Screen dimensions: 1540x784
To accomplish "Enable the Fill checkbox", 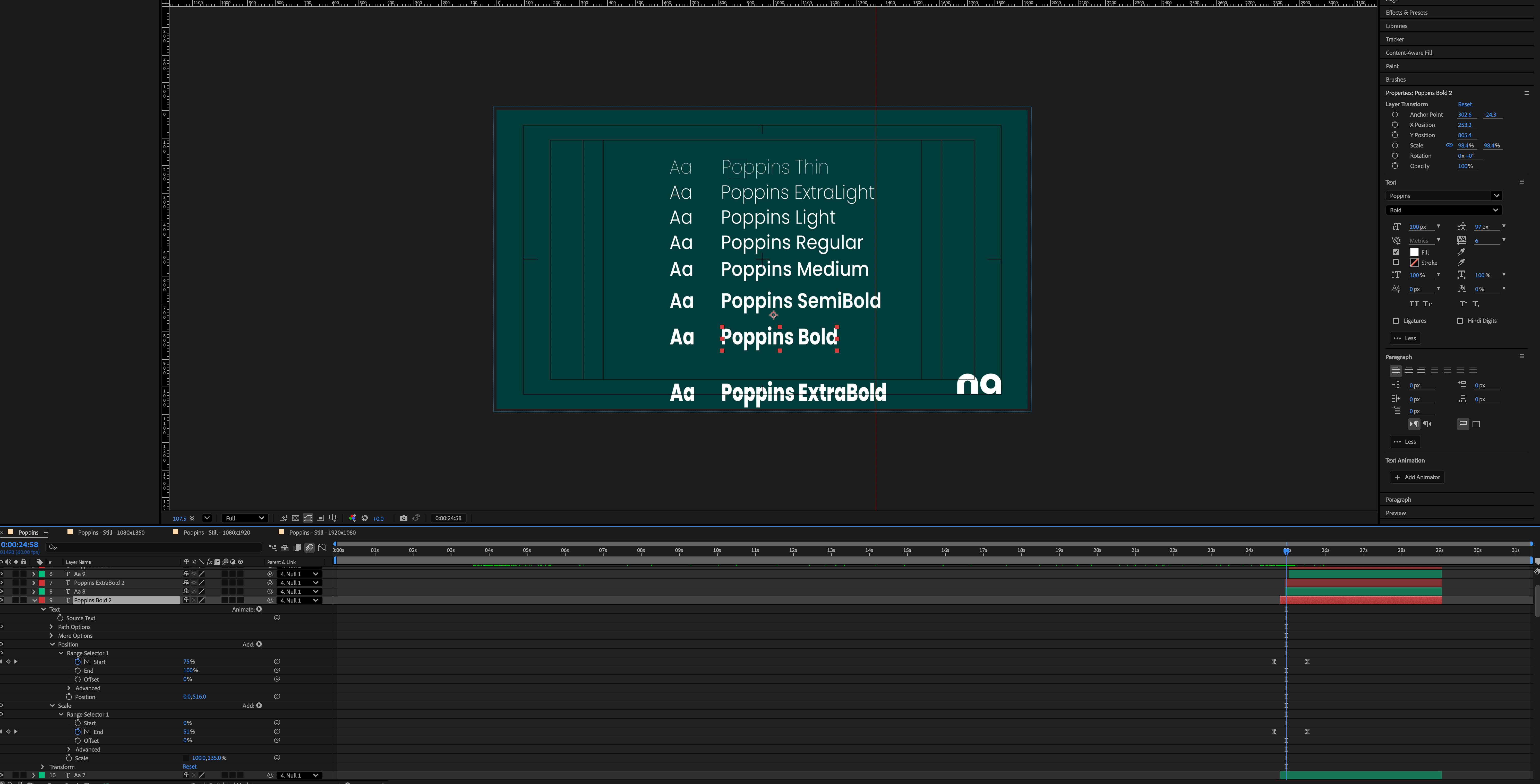I will (1396, 252).
